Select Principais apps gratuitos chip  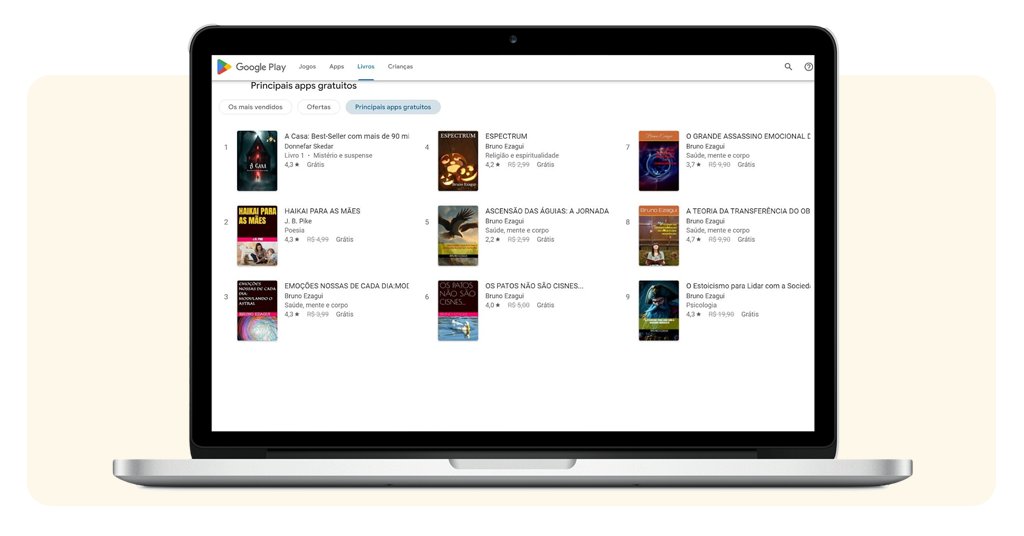[393, 107]
